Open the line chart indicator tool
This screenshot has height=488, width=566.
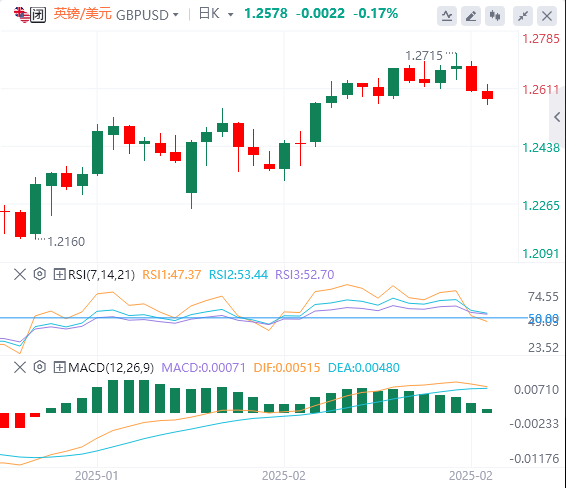tap(447, 16)
